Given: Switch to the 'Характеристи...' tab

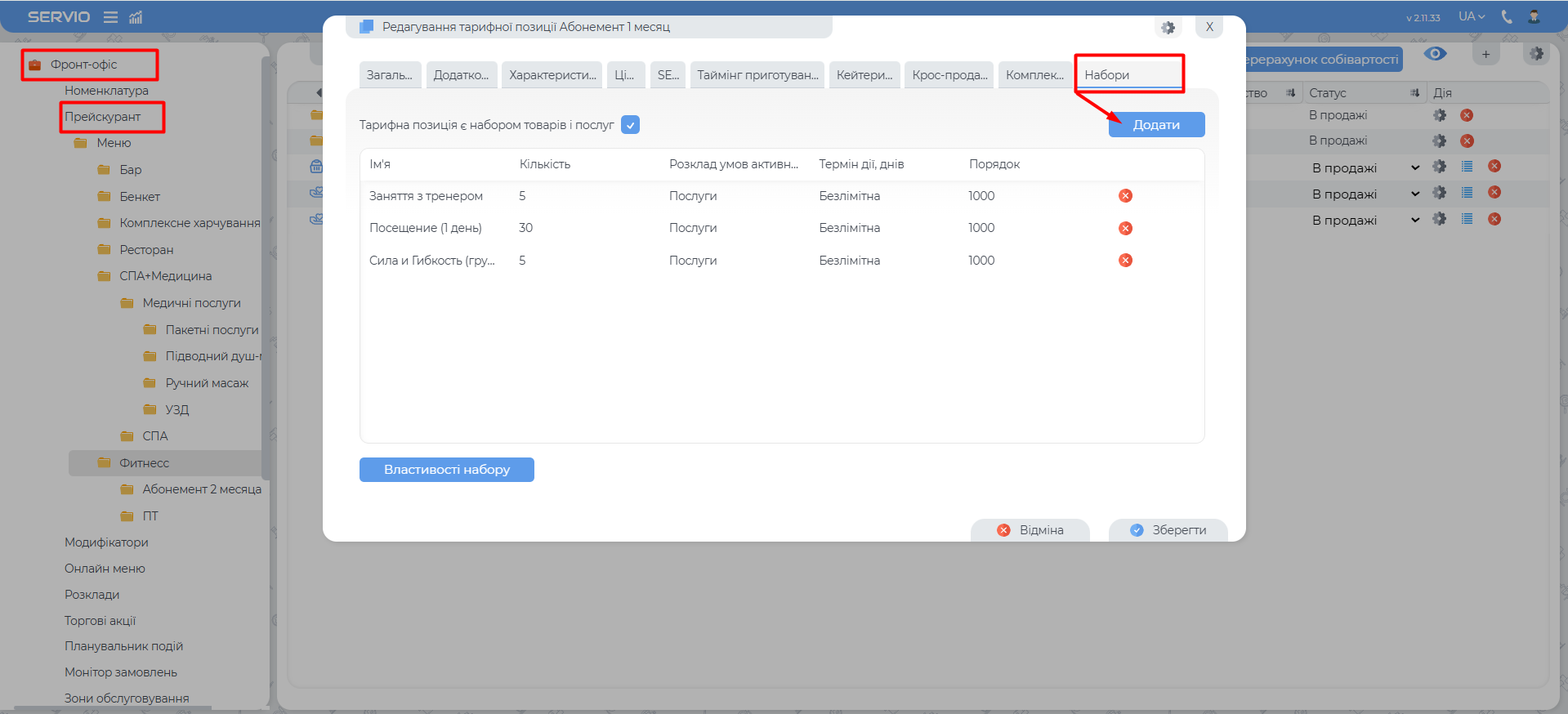Looking at the screenshot, I should (552, 75).
